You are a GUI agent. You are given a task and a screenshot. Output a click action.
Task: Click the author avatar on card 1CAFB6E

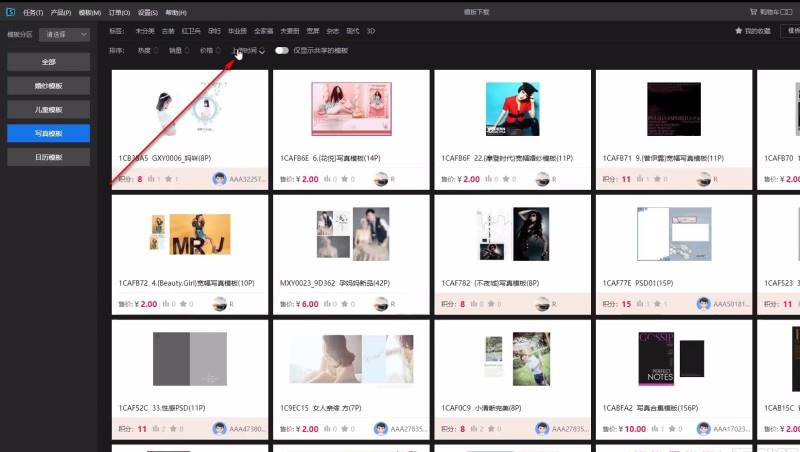pyautogui.click(x=381, y=179)
